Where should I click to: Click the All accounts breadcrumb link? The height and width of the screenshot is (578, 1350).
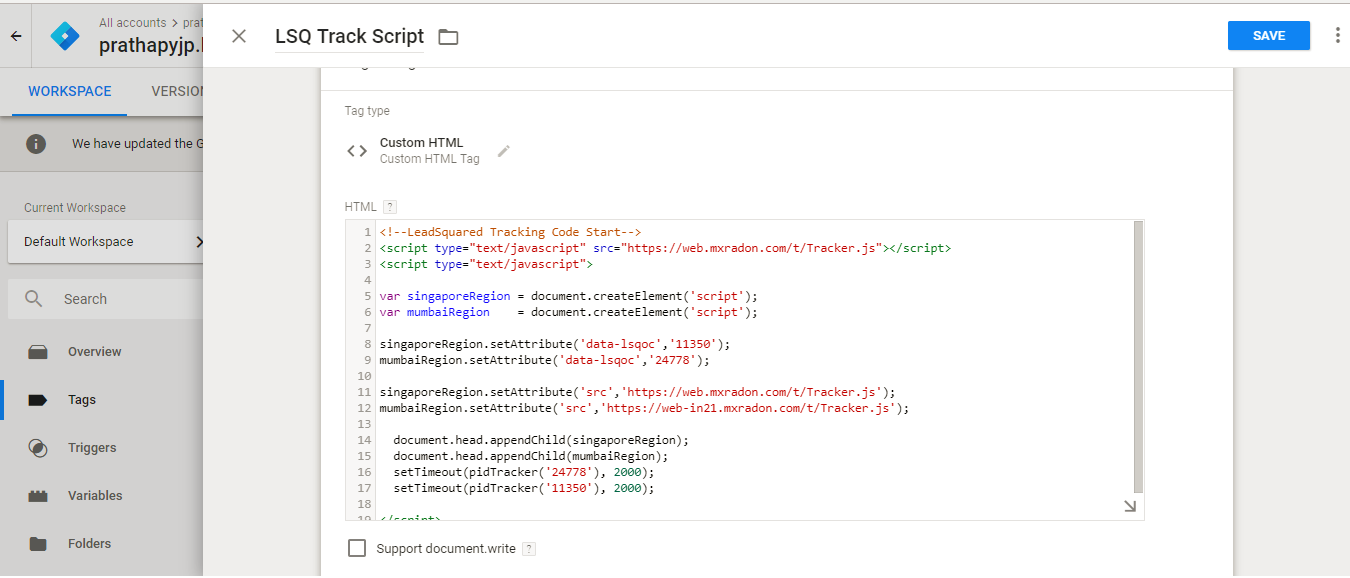134,22
